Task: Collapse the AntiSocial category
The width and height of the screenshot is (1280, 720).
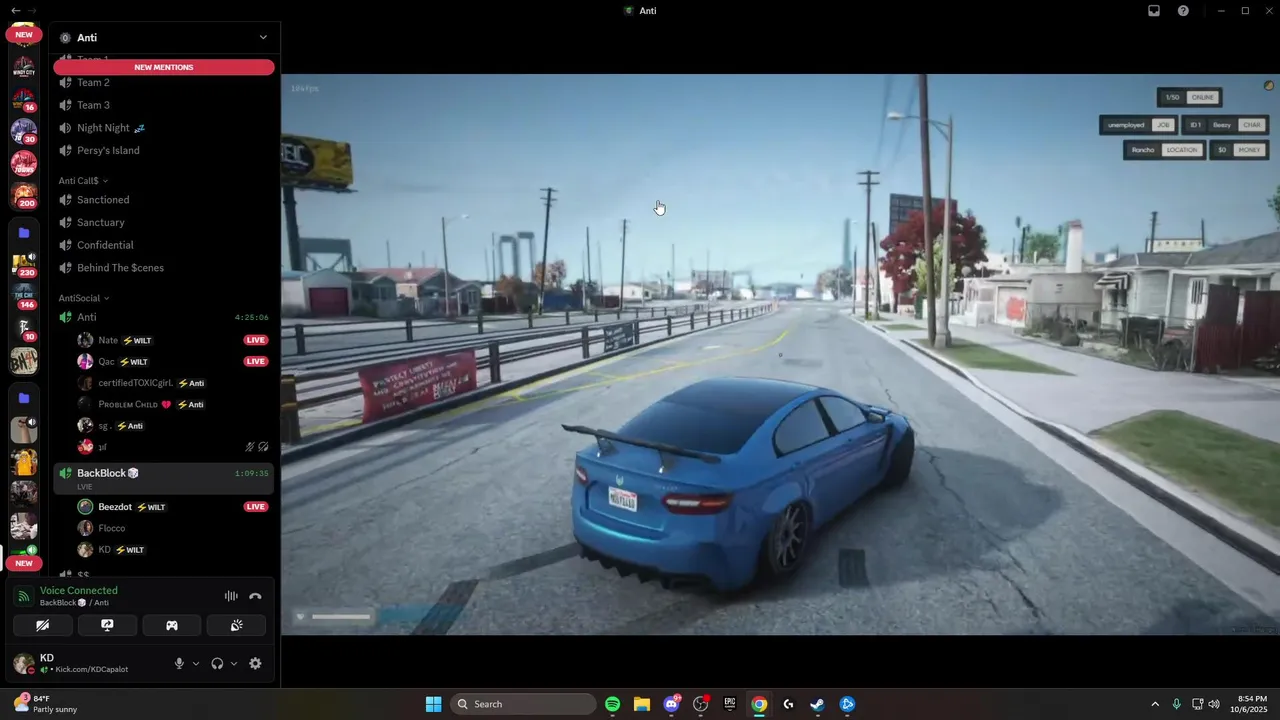Action: click(83, 298)
